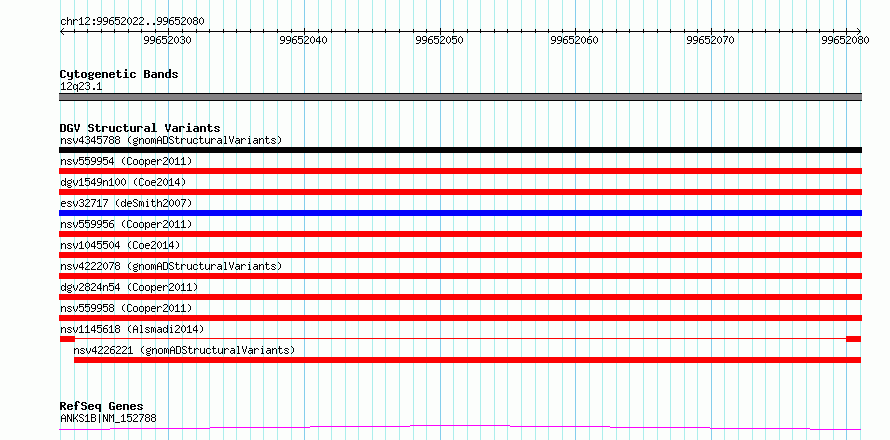
Task: Open nsv559958 (Cooper2011) variant label
Action: [126, 308]
